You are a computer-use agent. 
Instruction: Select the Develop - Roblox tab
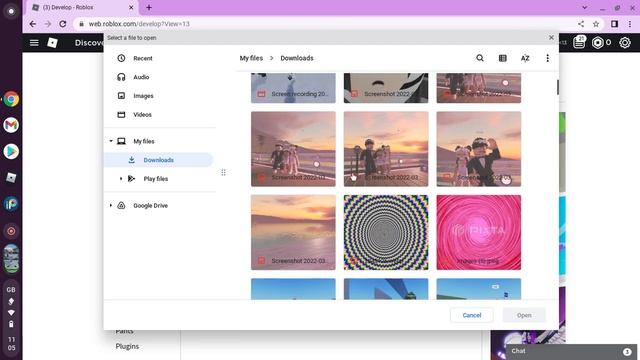(x=82, y=7)
